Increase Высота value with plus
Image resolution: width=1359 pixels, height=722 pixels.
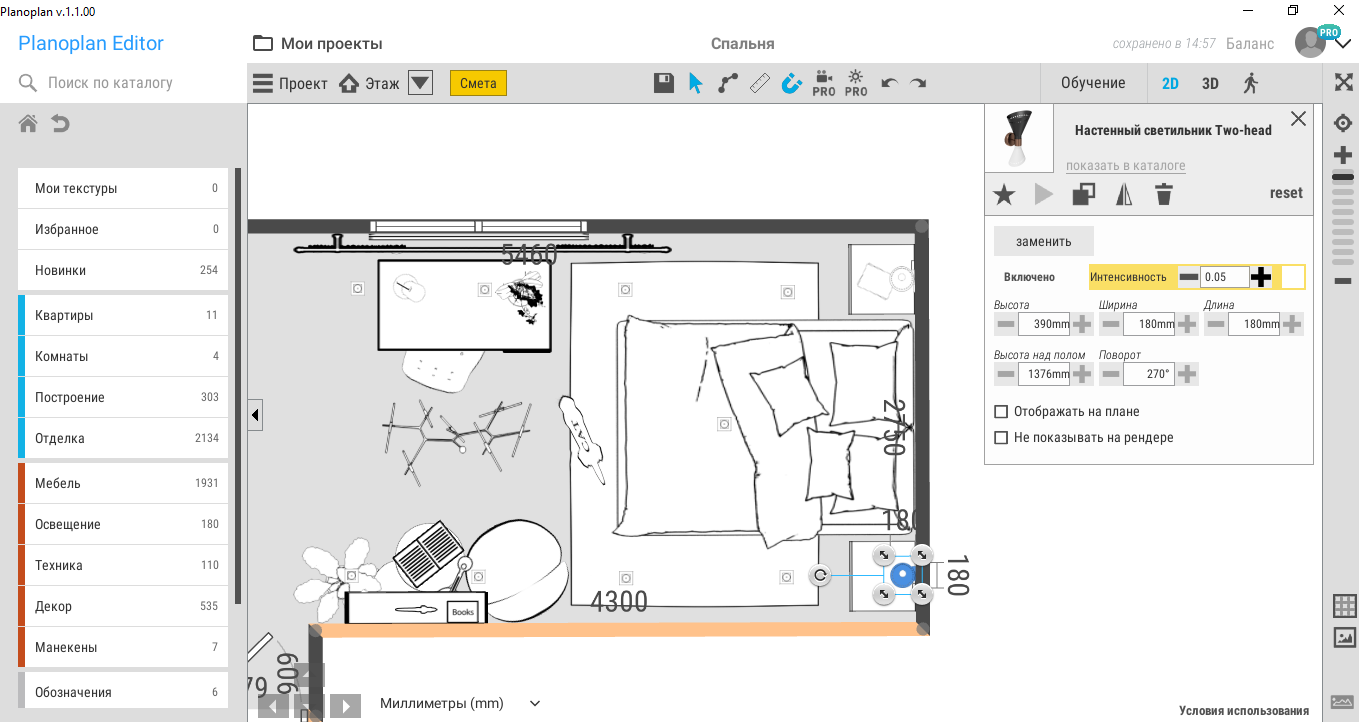click(1082, 324)
